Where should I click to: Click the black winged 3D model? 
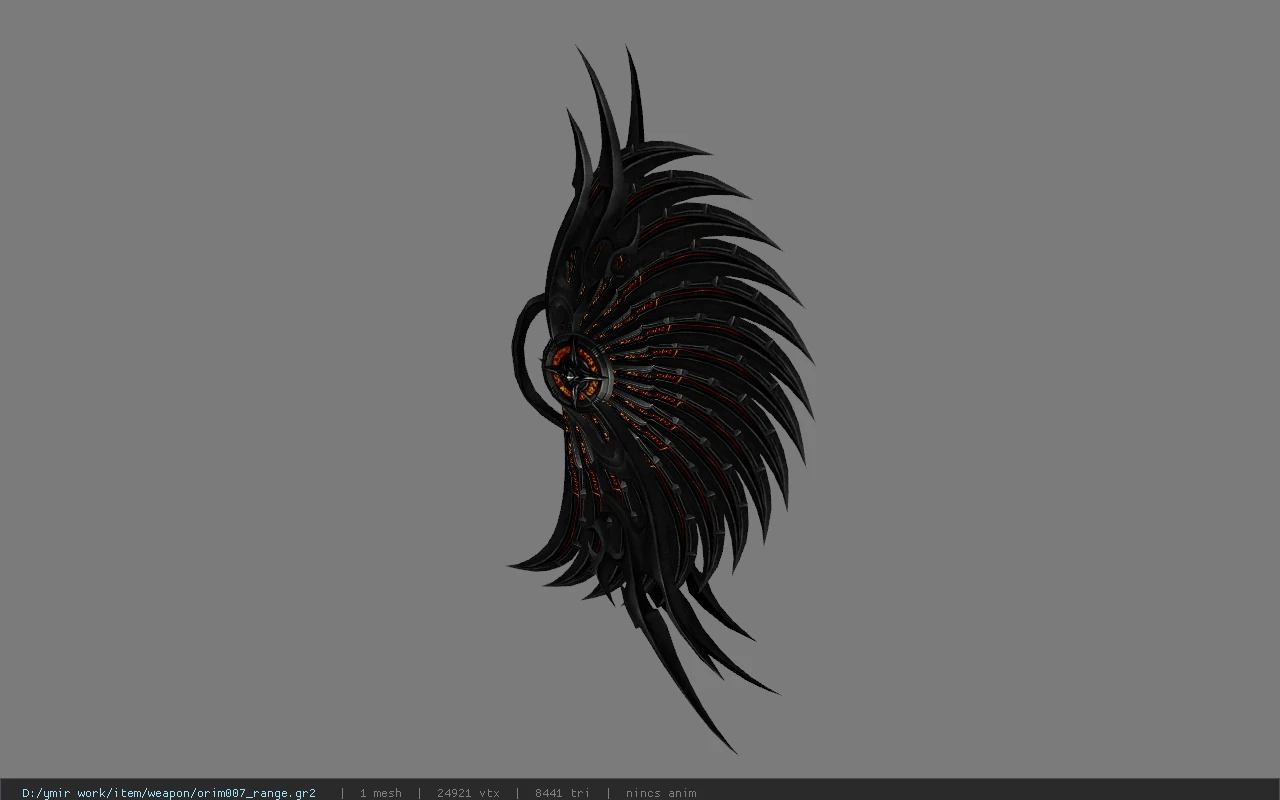(660, 400)
